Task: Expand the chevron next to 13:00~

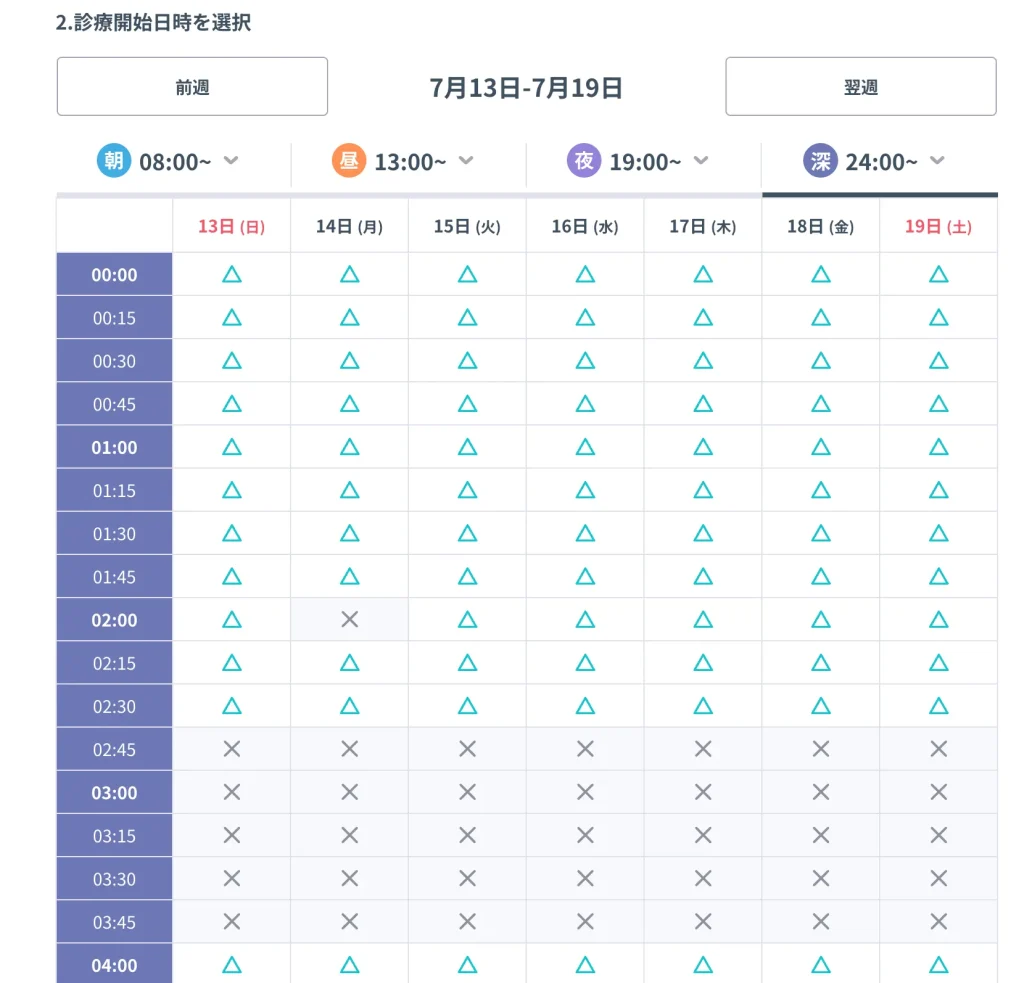Action: pos(466,160)
